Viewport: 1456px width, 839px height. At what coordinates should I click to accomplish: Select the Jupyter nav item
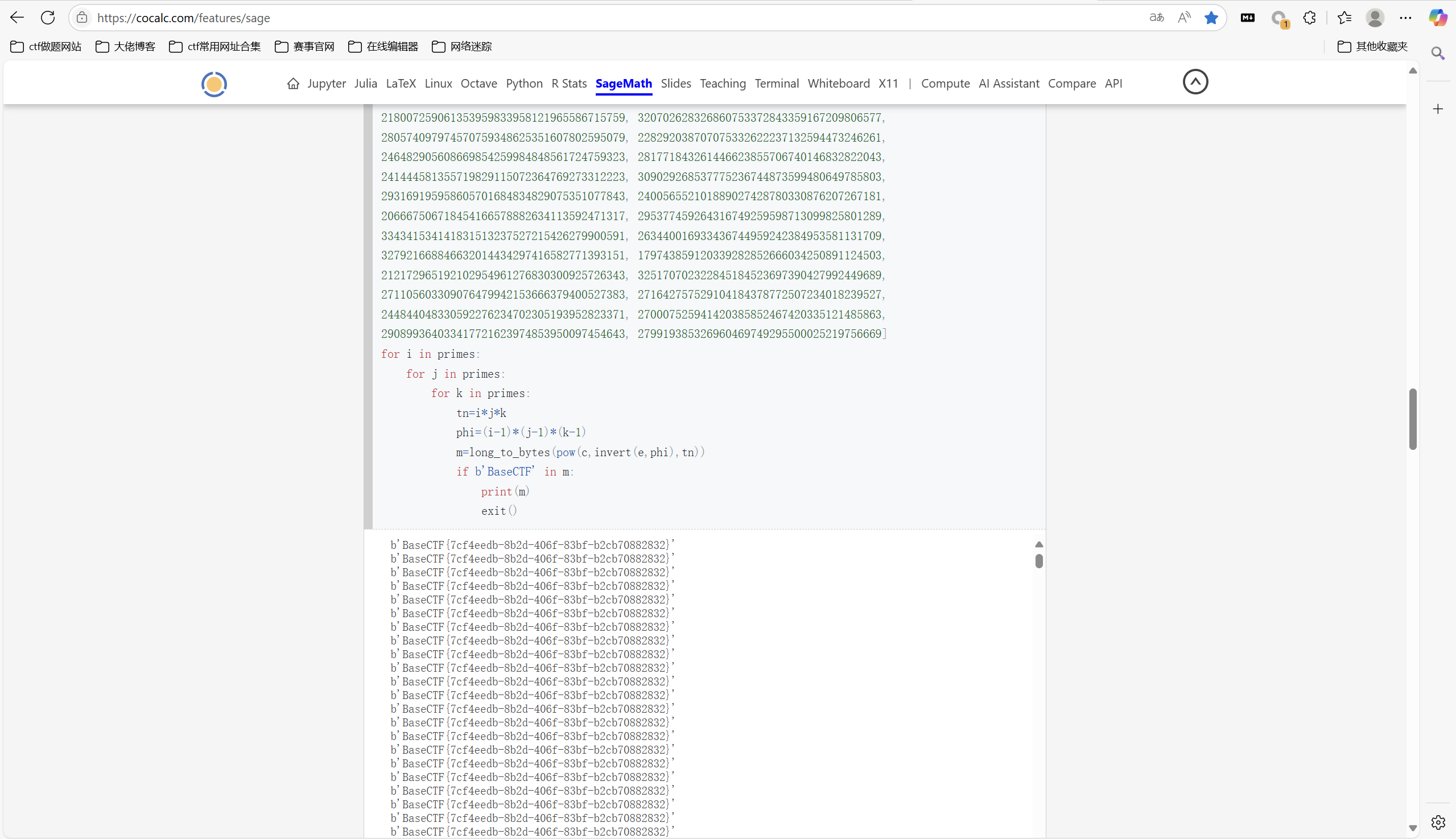326,84
